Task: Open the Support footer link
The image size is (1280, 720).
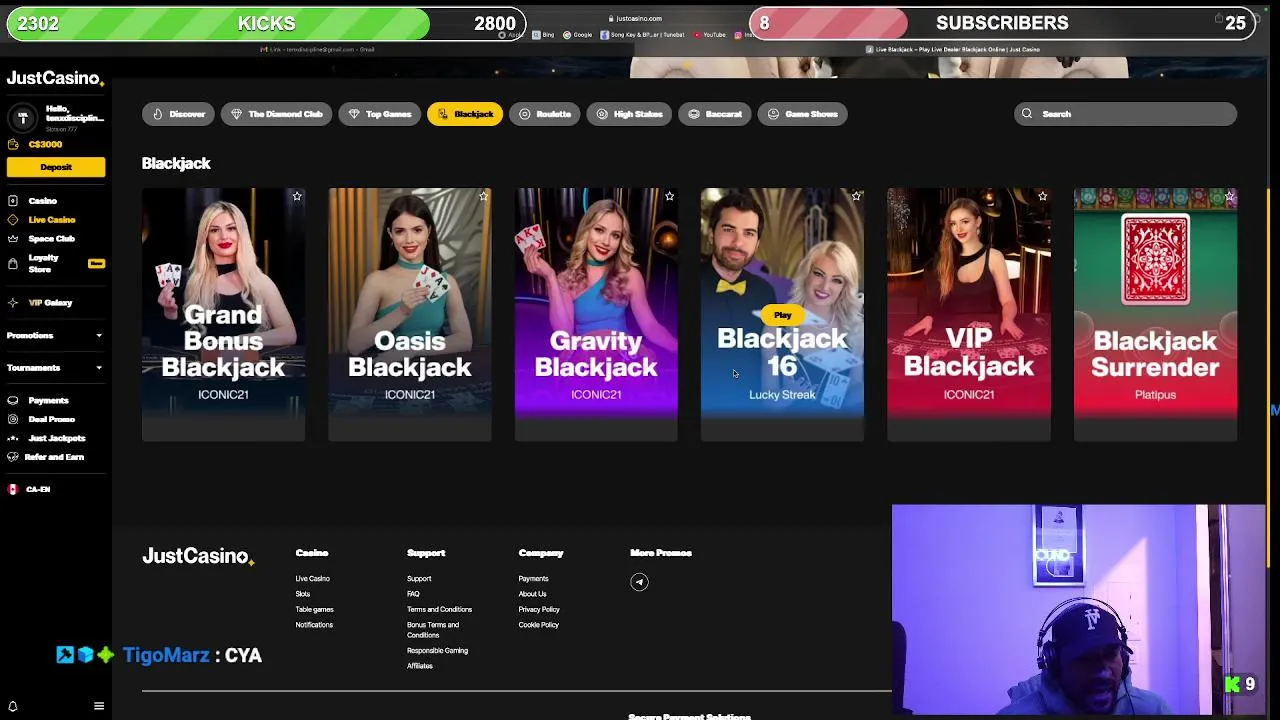Action: click(419, 579)
